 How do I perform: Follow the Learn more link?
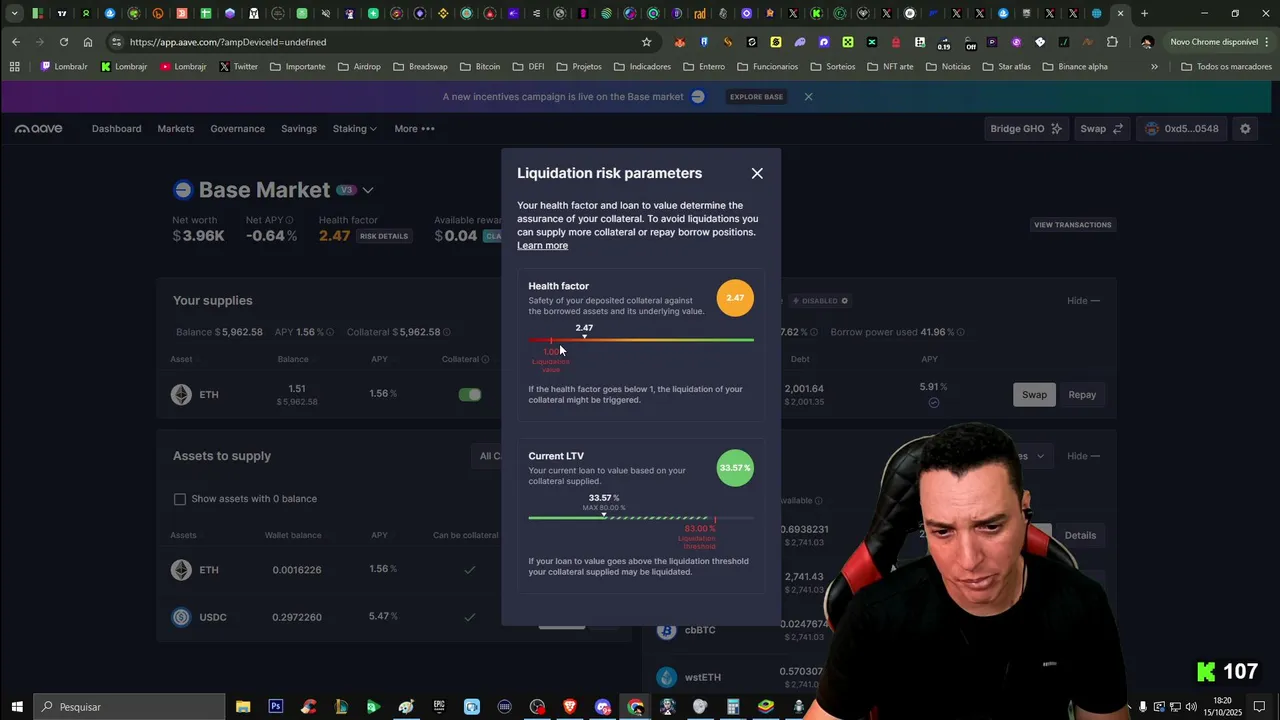pos(542,246)
